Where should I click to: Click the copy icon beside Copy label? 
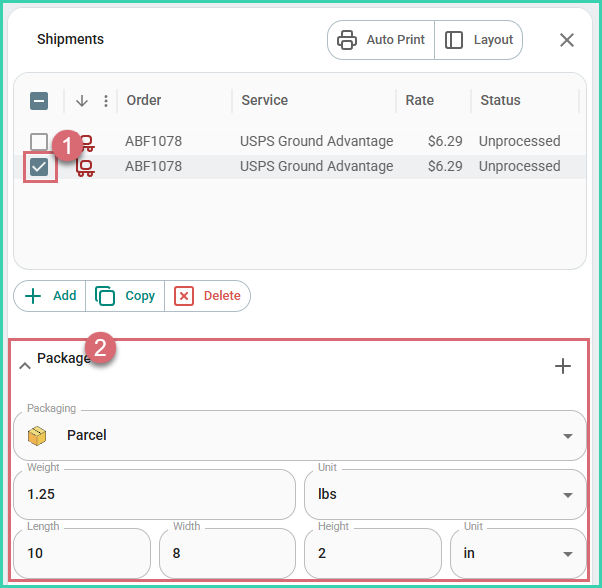pos(105,296)
